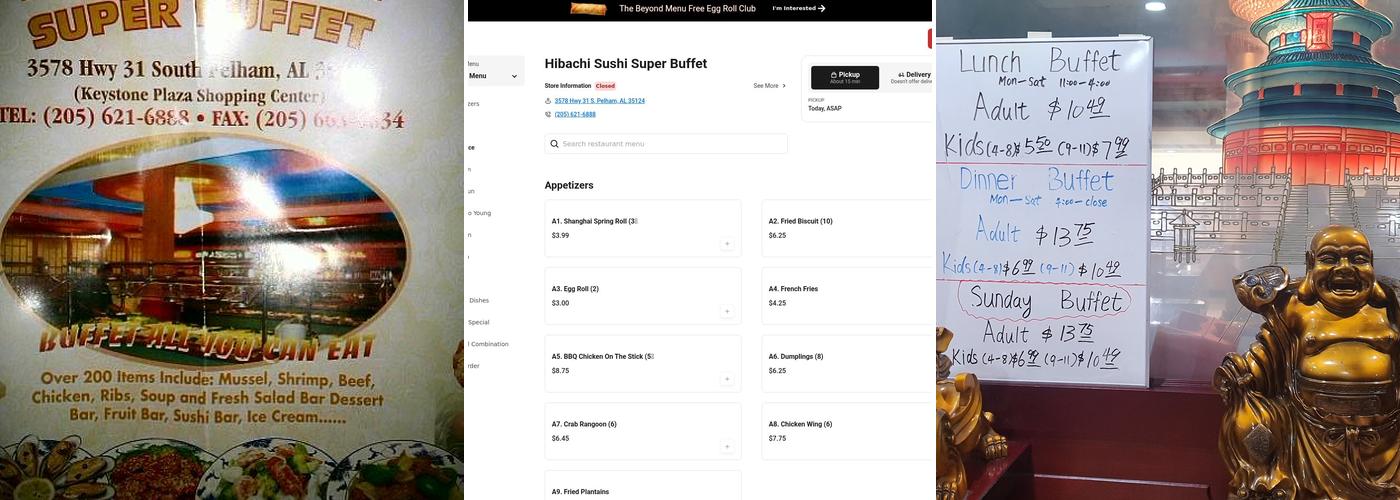1400x500 pixels.
Task: Click the egg roll image in top banner
Action: pos(588,8)
